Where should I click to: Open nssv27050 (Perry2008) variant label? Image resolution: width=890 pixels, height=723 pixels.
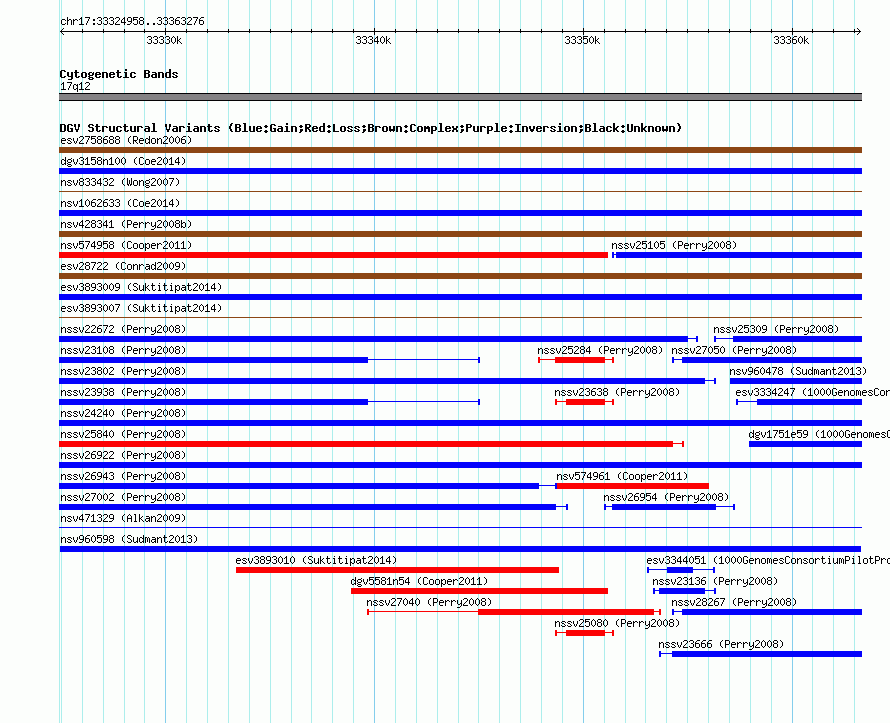pyautogui.click(x=734, y=350)
